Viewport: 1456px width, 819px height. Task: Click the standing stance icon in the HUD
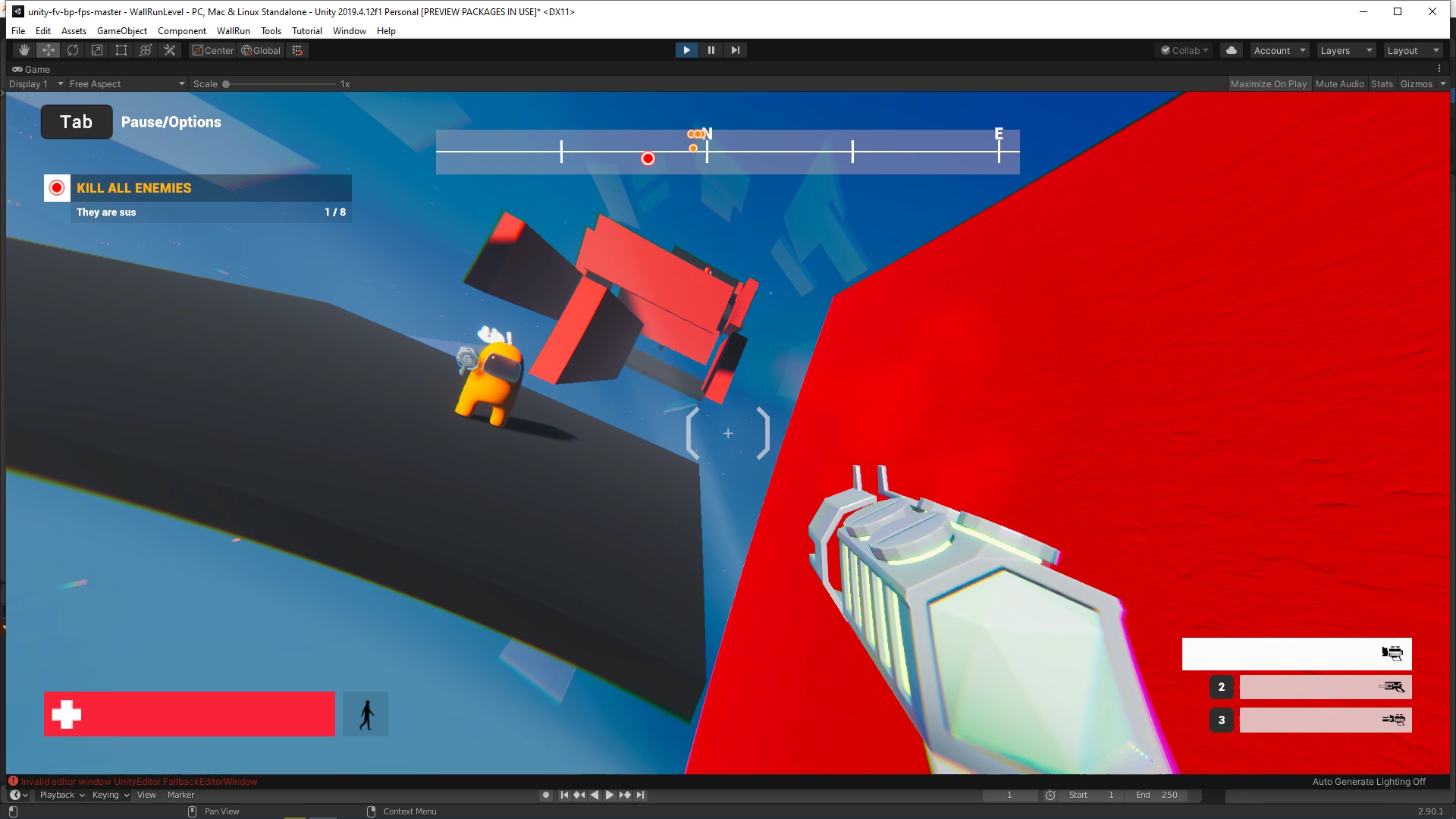[366, 714]
